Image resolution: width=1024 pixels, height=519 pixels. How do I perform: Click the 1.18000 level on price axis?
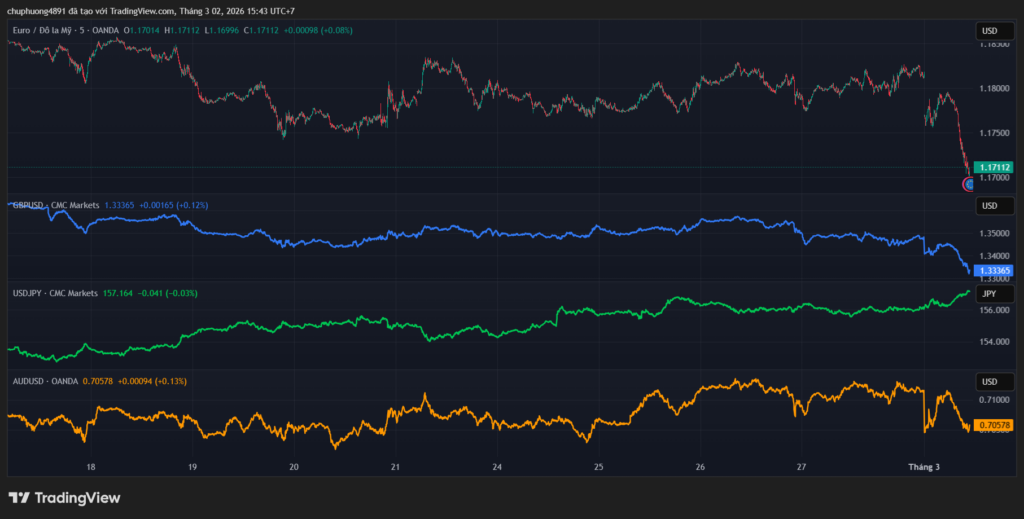[995, 88]
